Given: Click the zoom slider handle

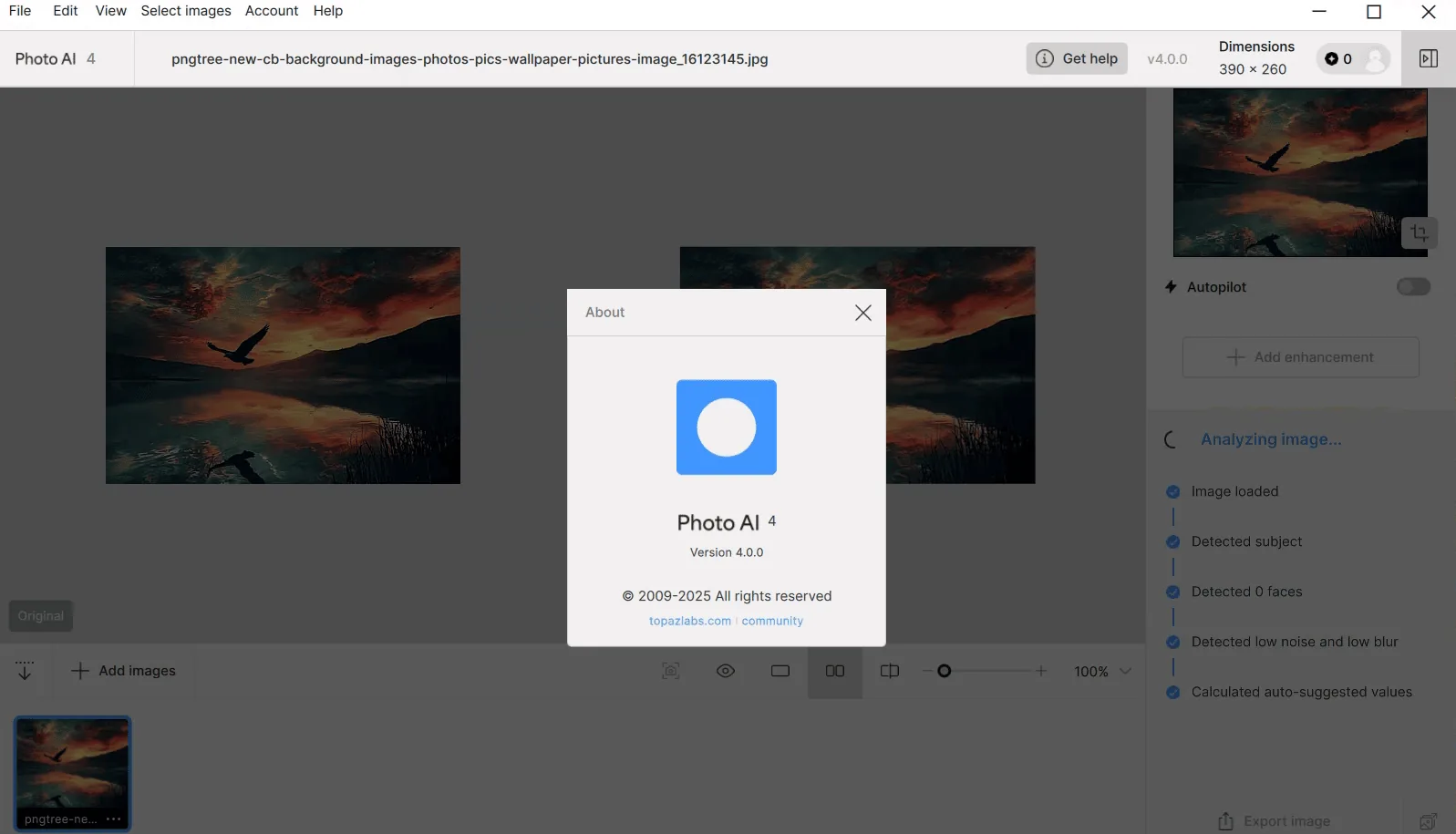Looking at the screenshot, I should point(945,672).
